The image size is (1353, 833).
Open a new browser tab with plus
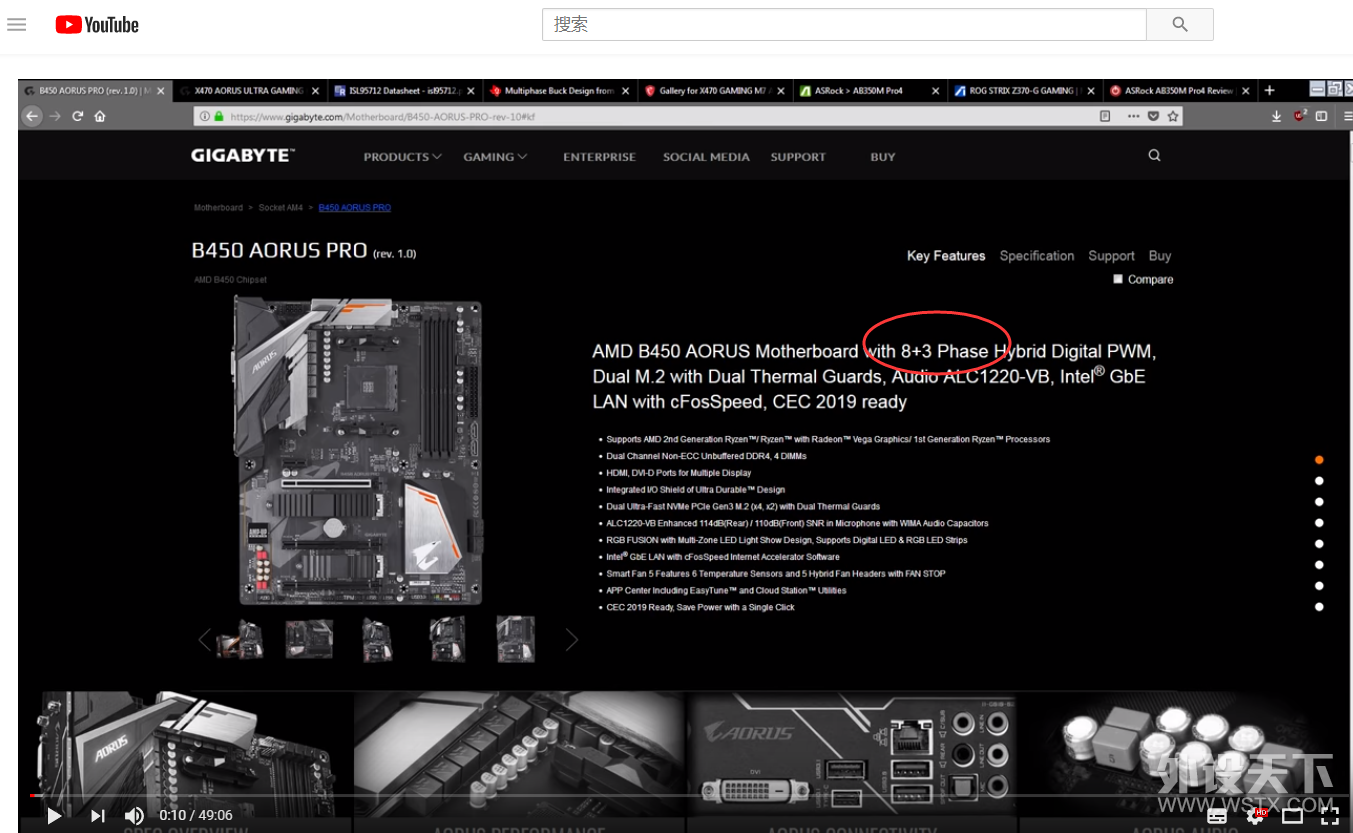pyautogui.click(x=1270, y=90)
